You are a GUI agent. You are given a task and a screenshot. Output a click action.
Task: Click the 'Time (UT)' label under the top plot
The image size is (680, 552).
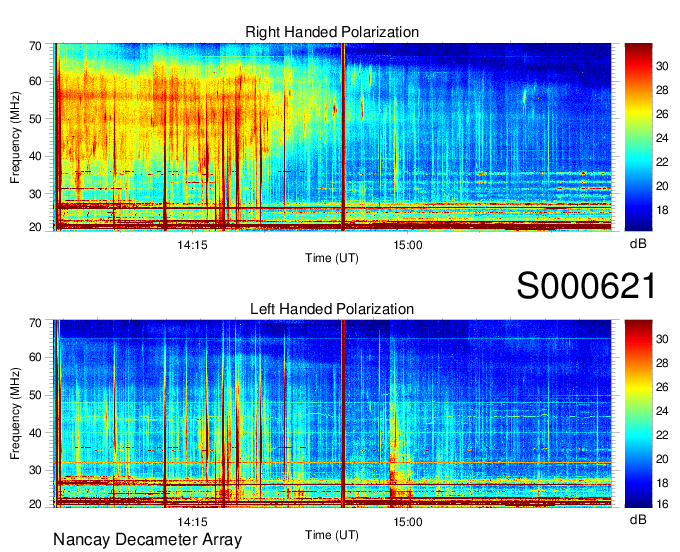(x=332, y=258)
